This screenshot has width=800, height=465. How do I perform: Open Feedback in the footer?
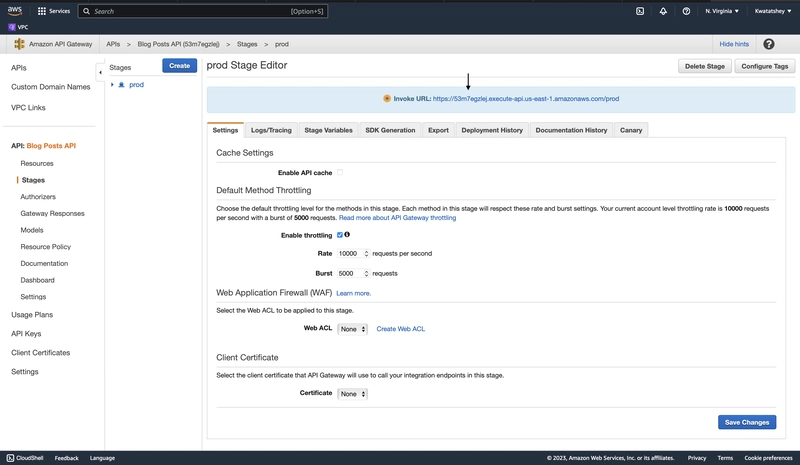(x=66, y=458)
